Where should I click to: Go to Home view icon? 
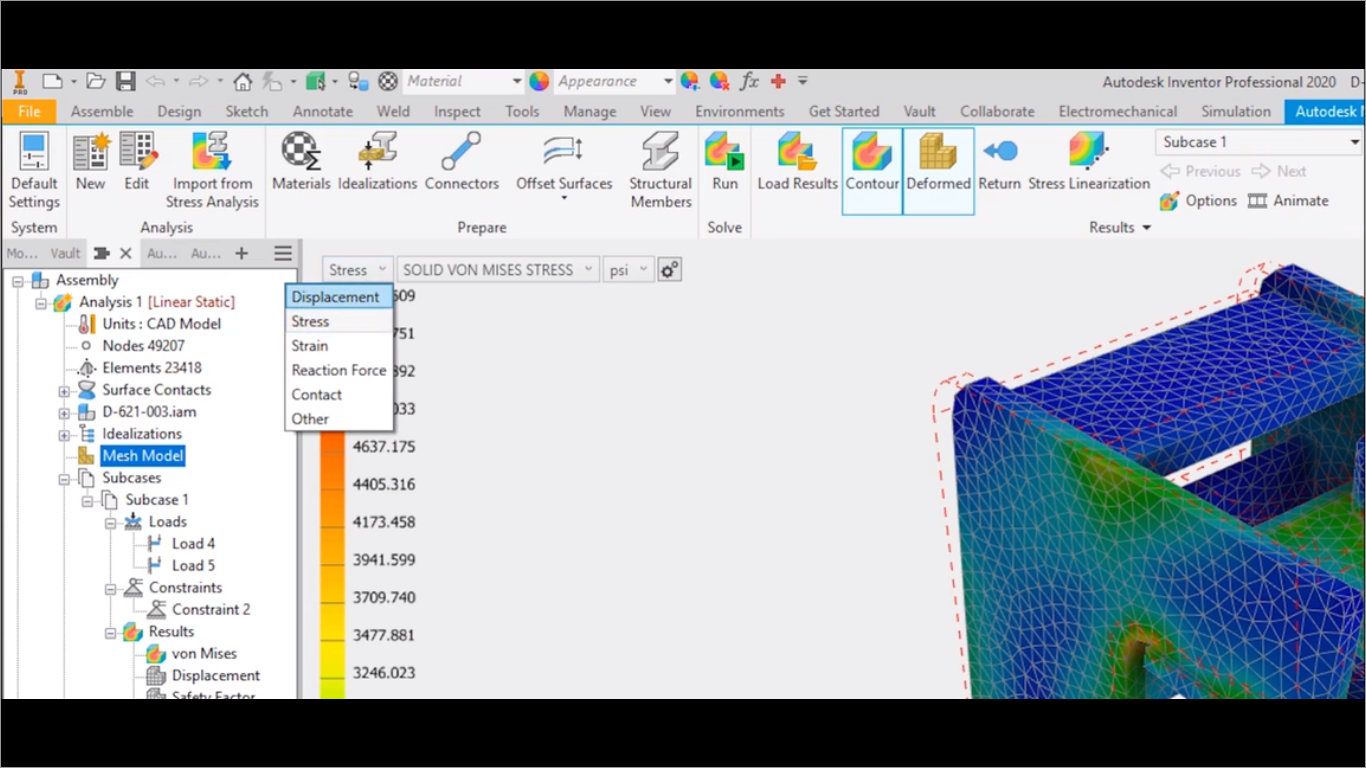[242, 81]
